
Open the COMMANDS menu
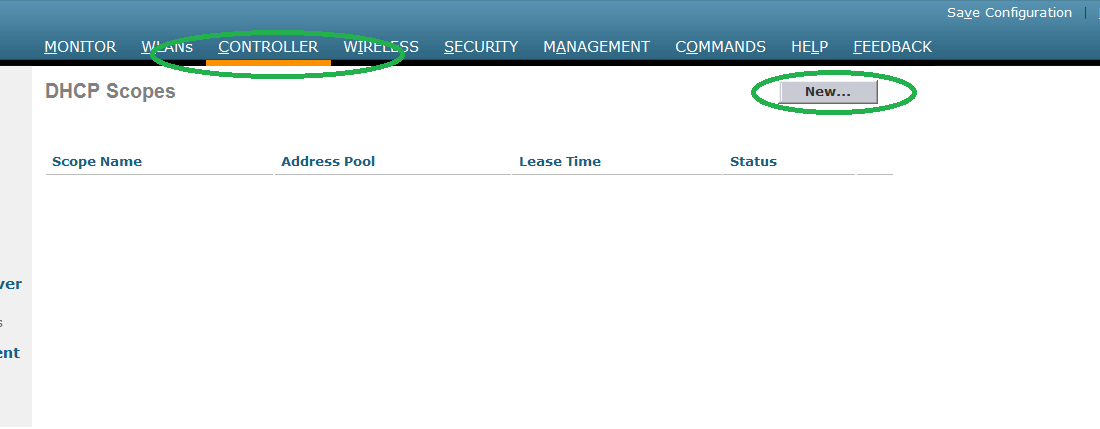coord(720,47)
